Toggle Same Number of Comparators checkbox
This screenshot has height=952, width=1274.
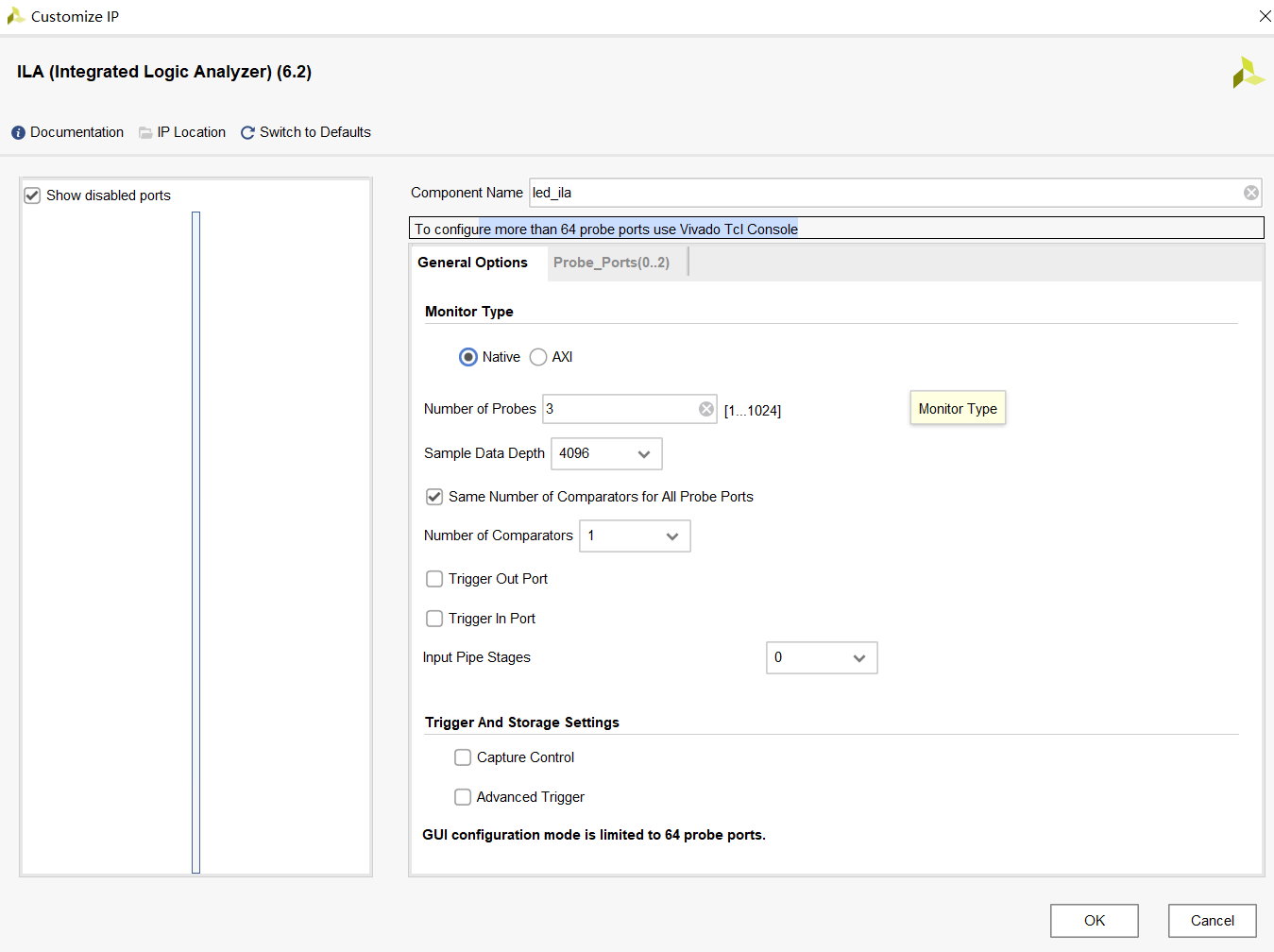click(434, 497)
